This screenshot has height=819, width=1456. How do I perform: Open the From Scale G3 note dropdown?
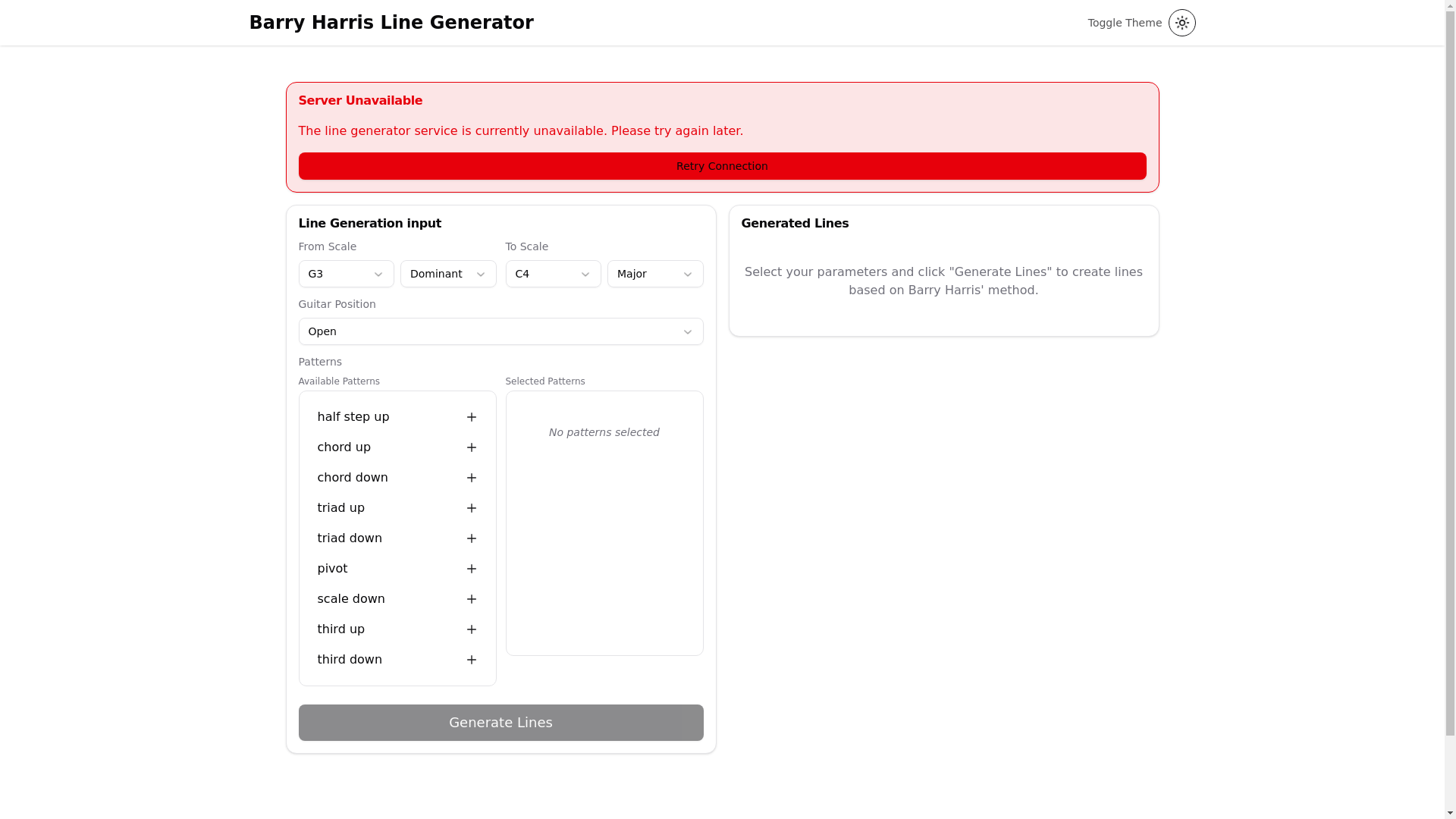[346, 274]
